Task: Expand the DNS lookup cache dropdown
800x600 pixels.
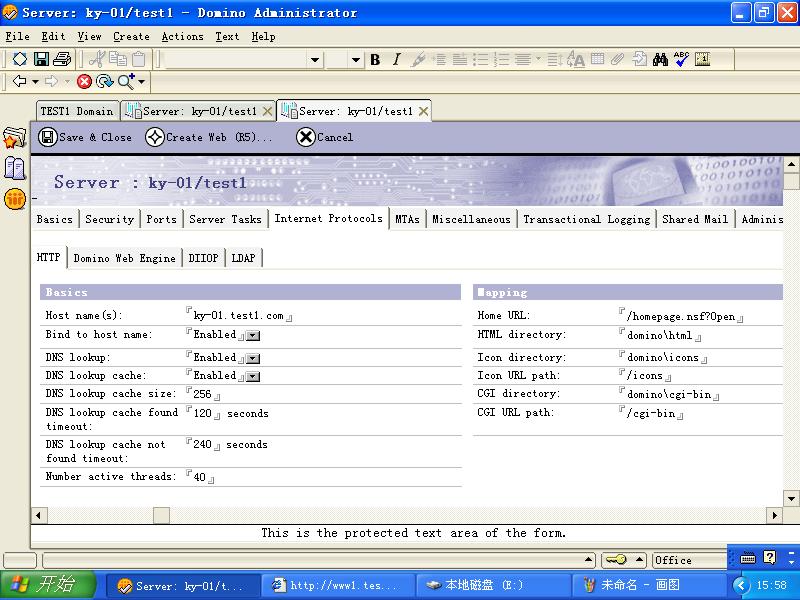Action: click(253, 376)
